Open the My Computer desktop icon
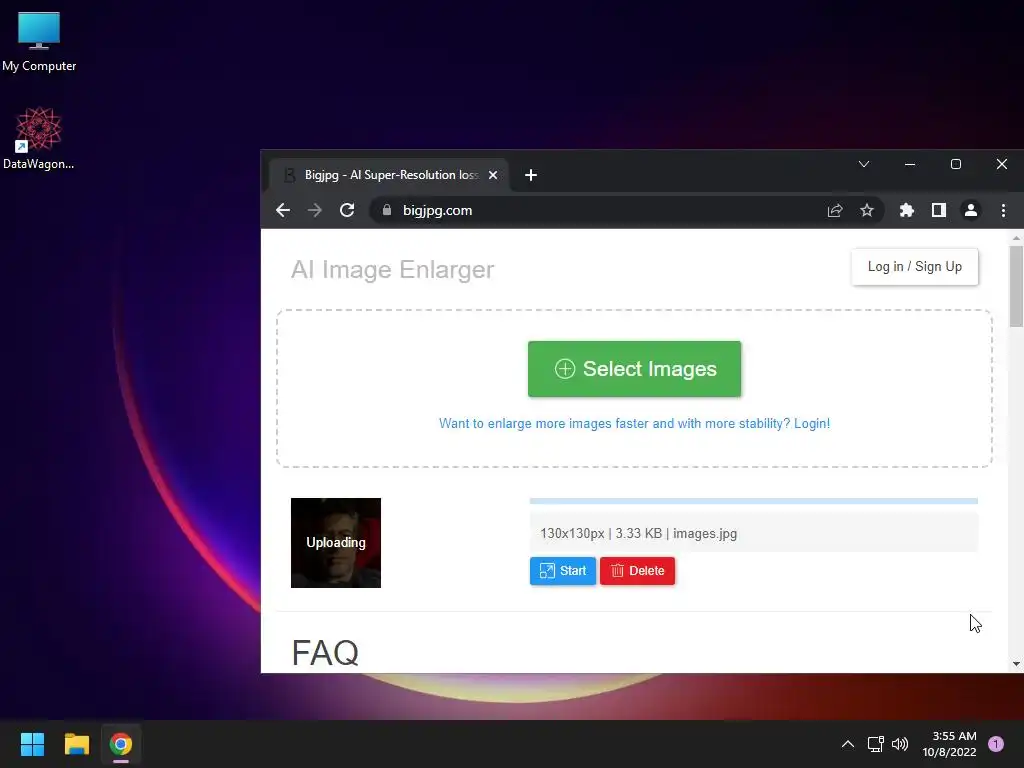The image size is (1024, 768). 39,42
